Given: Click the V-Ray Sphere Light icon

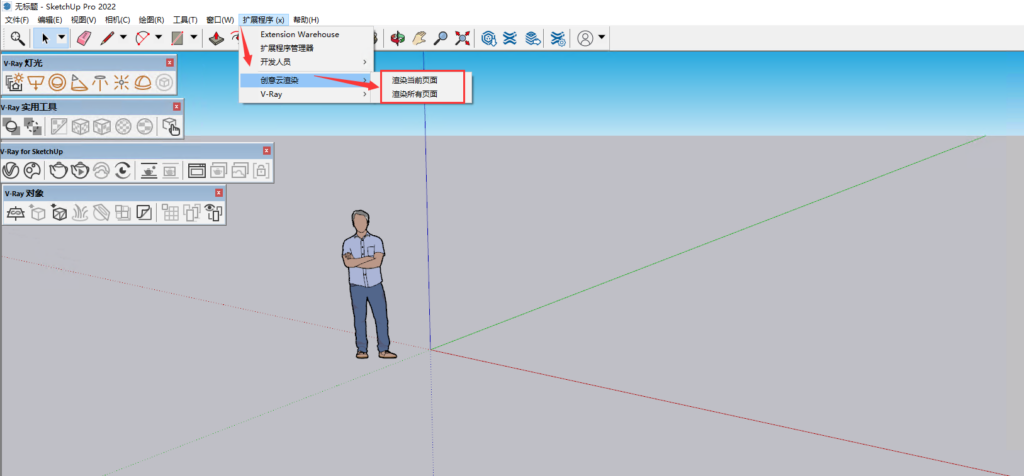Looking at the screenshot, I should click(58, 82).
